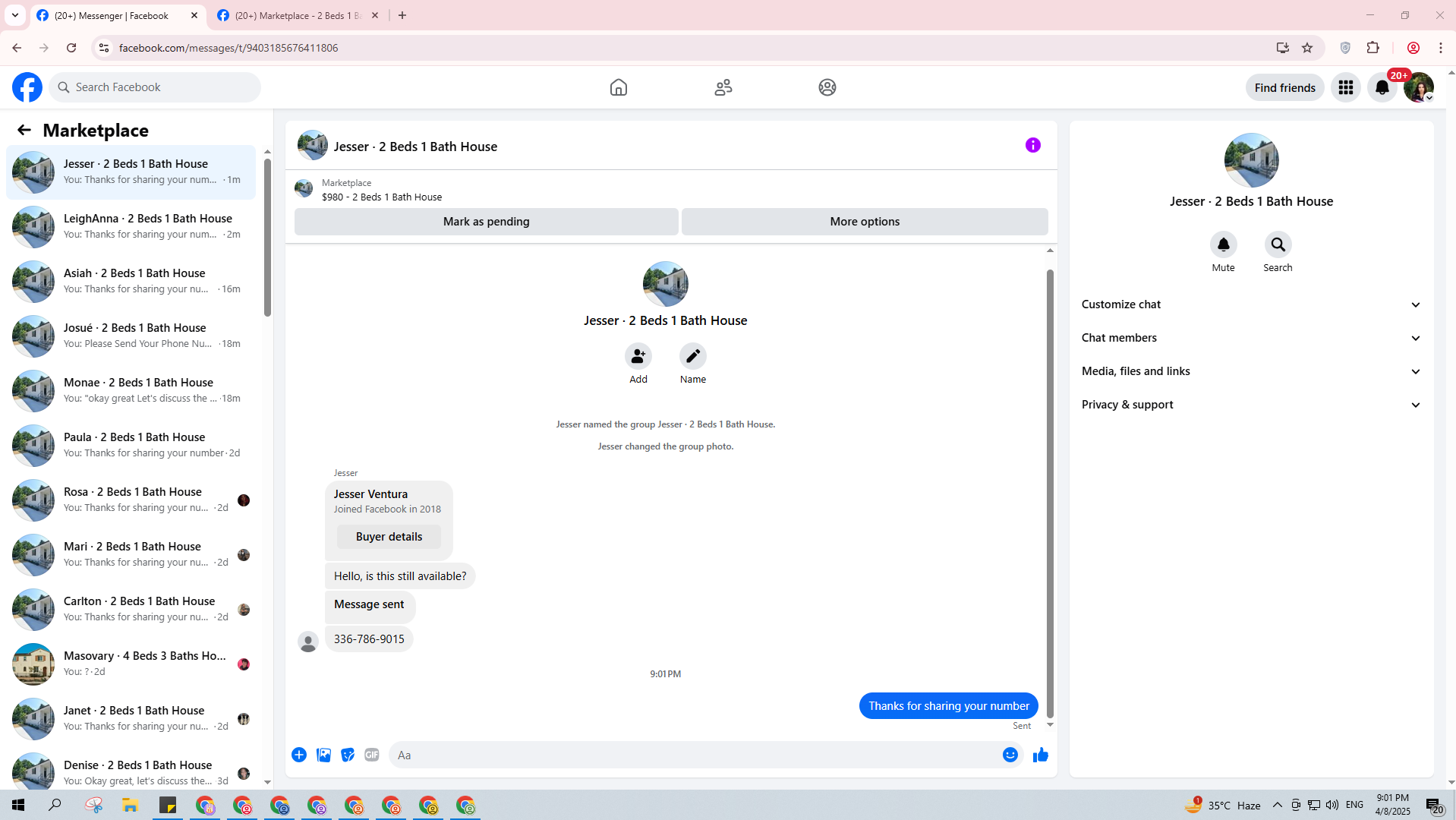Open a new browser tab
Screen dimensions: 1456x820
tap(402, 15)
